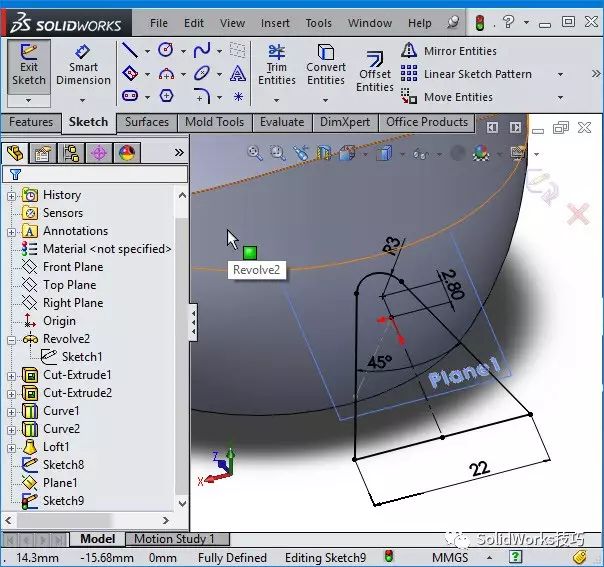The width and height of the screenshot is (604, 567).
Task: Open the DisplayManager tab
Action: click(127, 153)
